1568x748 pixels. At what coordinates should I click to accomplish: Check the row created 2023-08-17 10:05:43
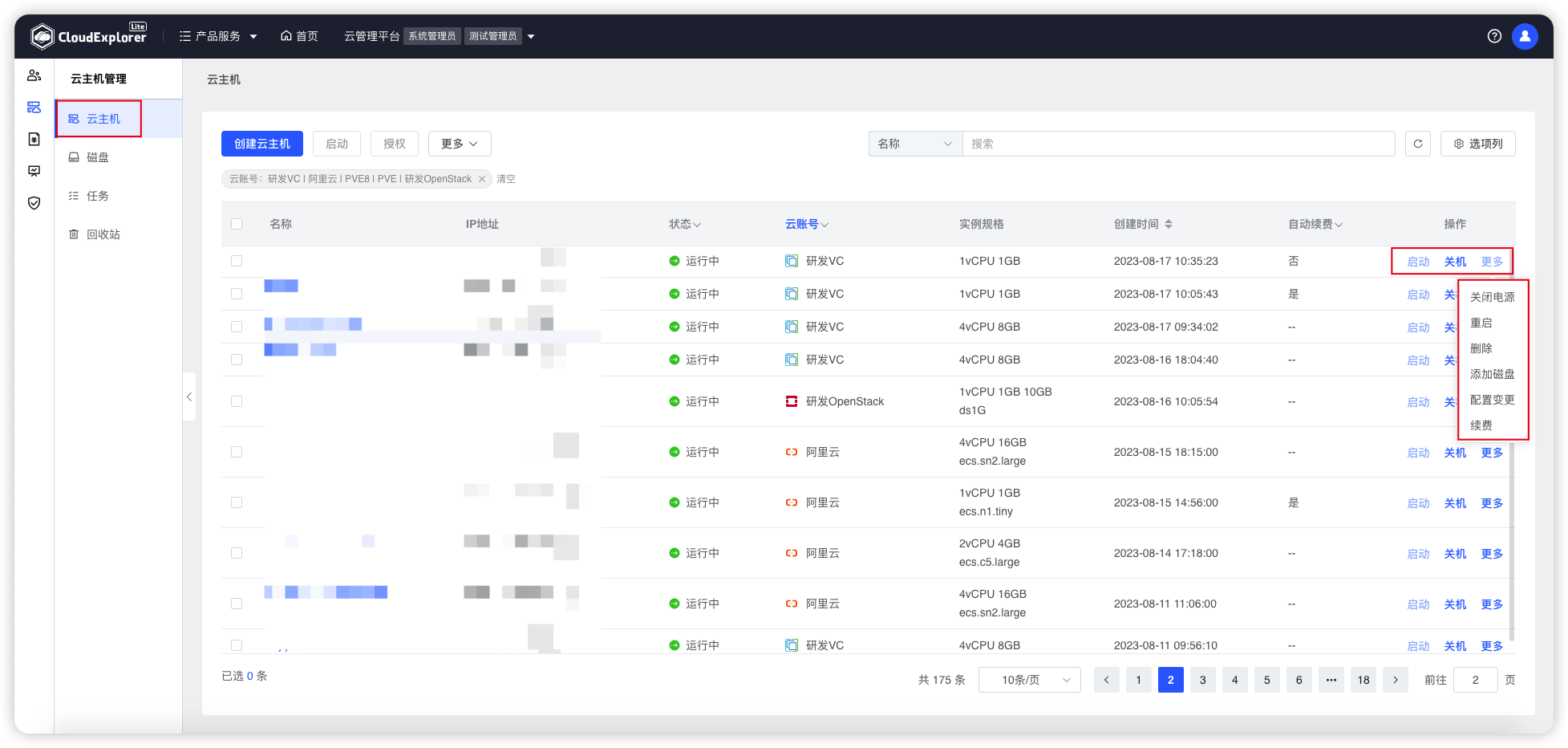coord(237,294)
